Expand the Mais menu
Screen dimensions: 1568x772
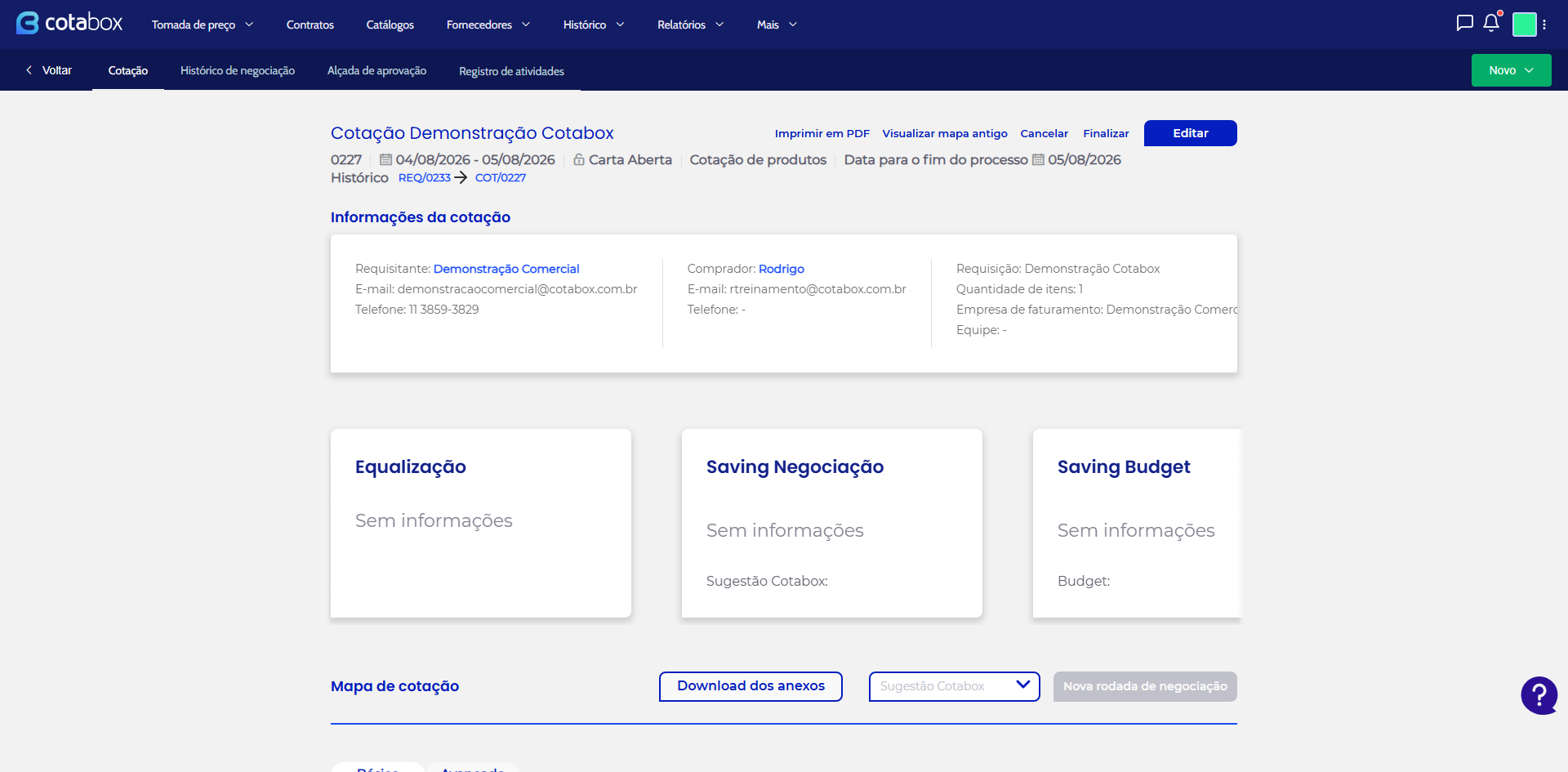[x=777, y=25]
